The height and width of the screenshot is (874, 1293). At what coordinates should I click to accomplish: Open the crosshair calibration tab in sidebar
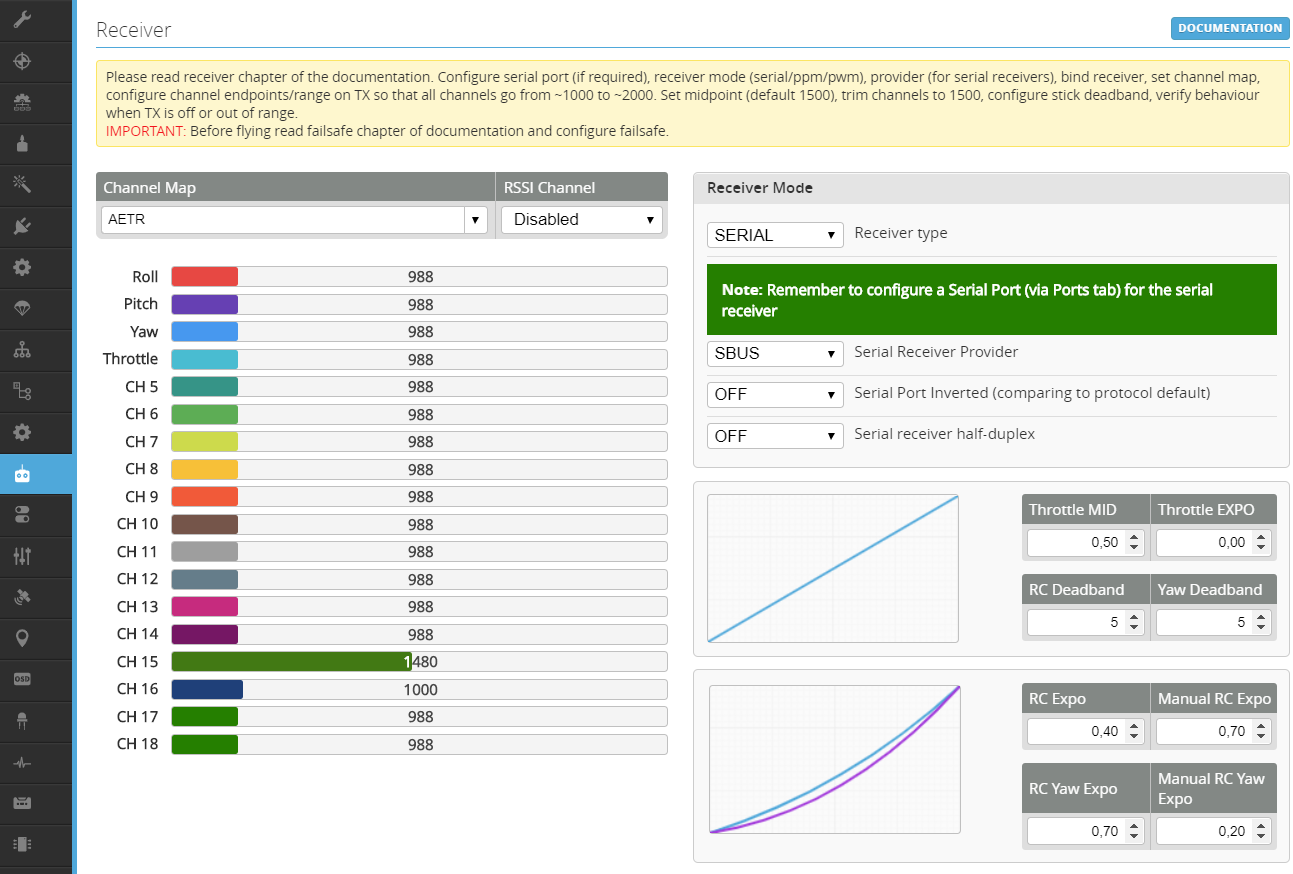point(22,61)
